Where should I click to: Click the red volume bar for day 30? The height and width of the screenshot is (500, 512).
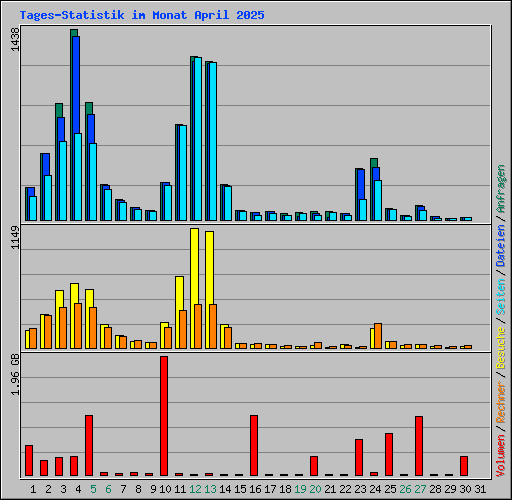464,466
